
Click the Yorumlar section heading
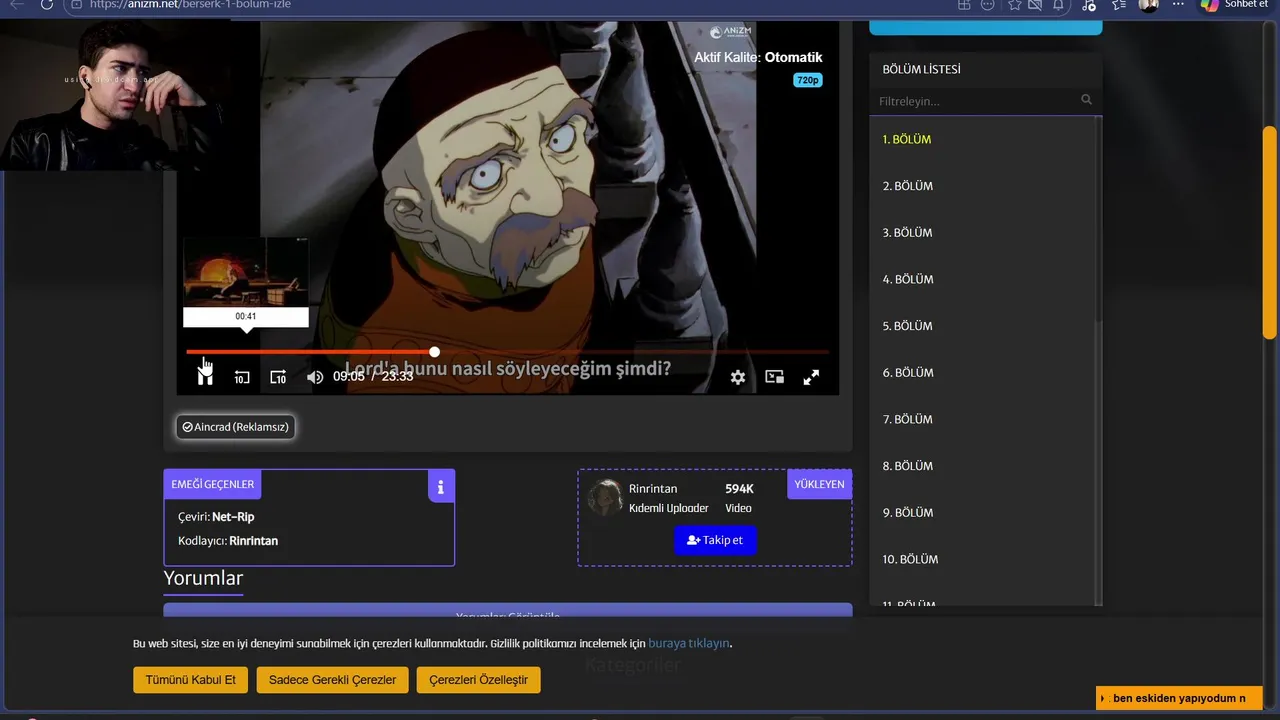(x=203, y=578)
